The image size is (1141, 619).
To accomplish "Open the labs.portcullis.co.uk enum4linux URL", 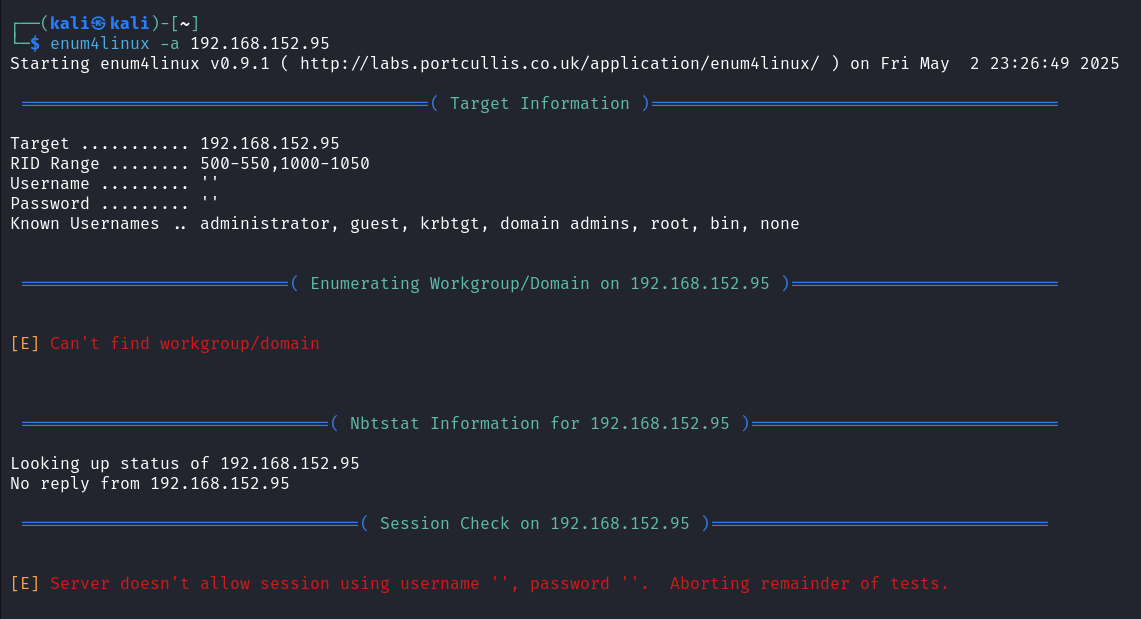I will (x=560, y=64).
